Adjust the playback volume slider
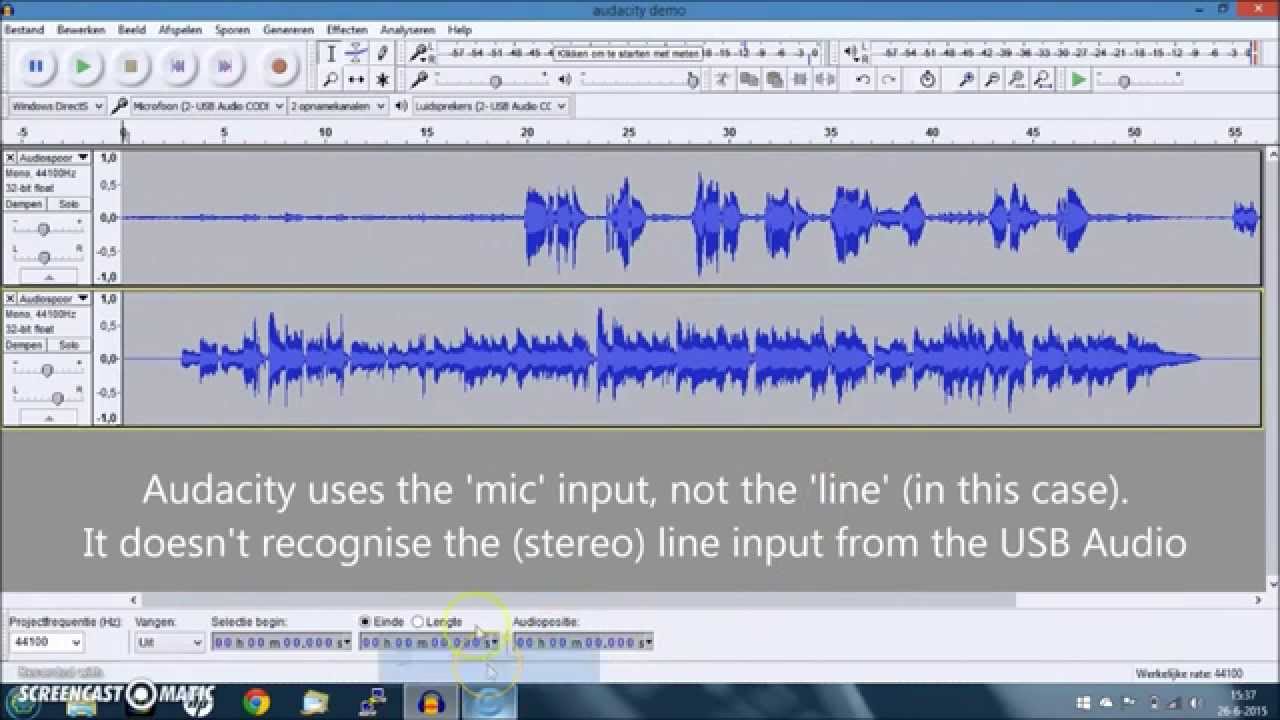 (x=640, y=80)
